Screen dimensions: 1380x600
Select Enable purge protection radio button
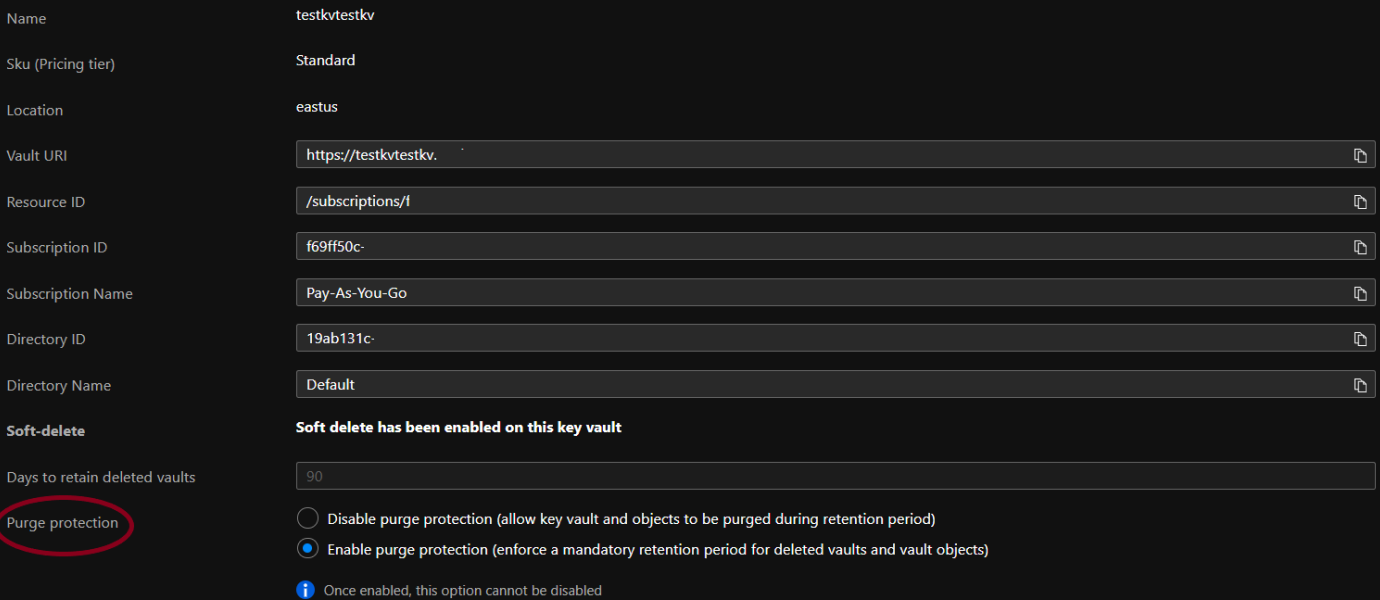308,549
